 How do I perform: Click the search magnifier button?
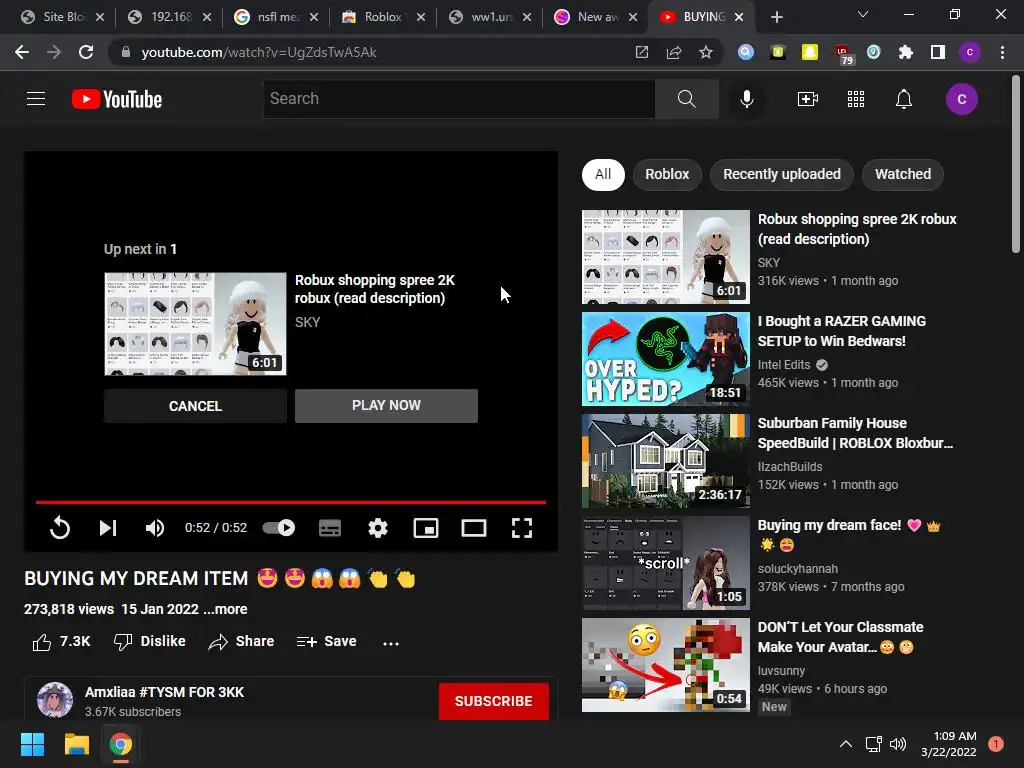click(x=686, y=99)
